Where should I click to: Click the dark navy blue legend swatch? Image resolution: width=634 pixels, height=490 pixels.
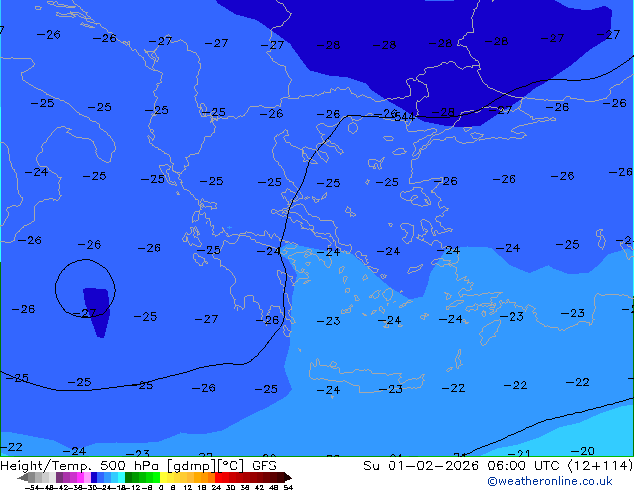pyautogui.click(x=94, y=477)
